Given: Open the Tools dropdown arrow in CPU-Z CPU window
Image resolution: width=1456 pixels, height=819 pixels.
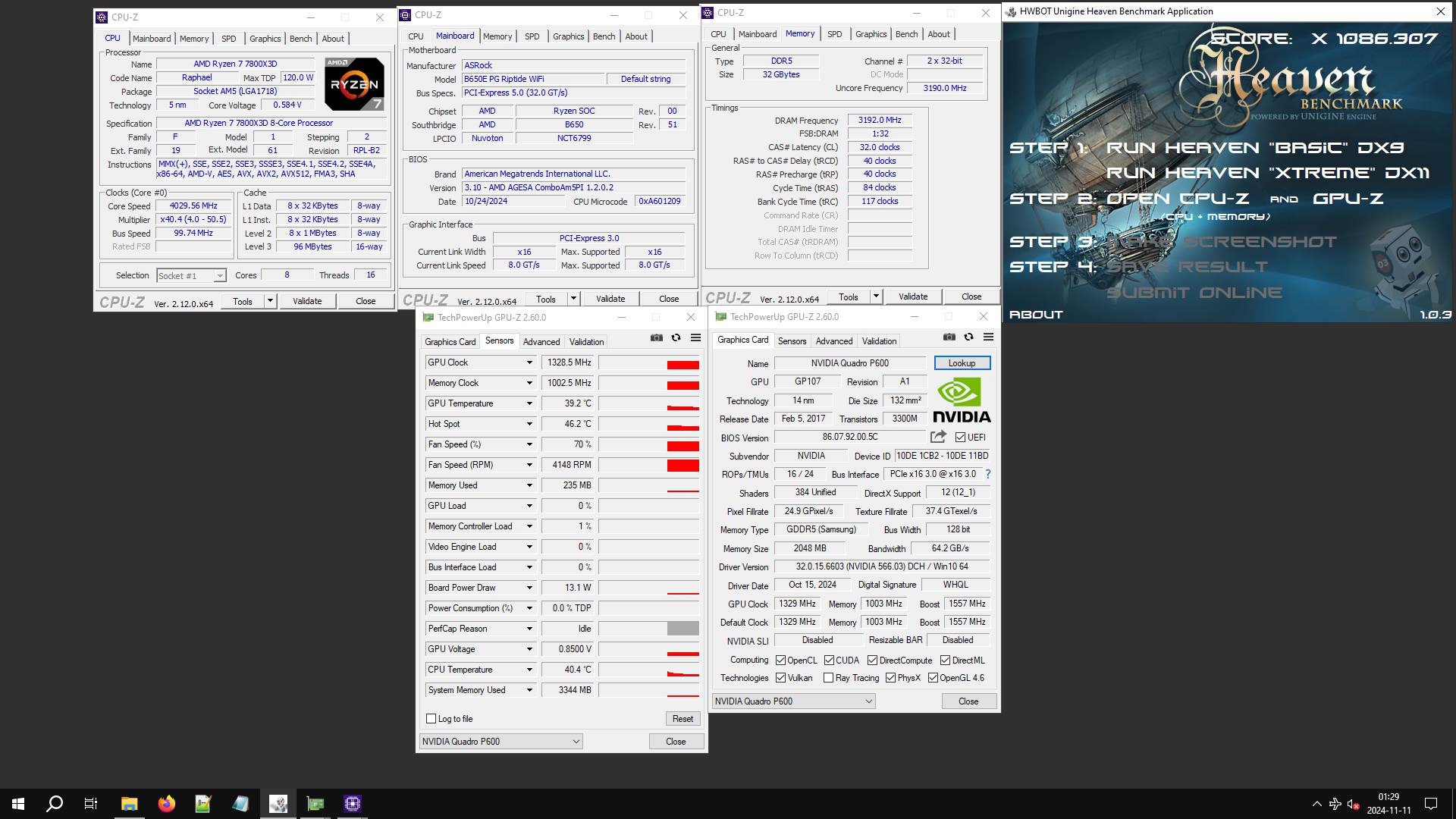Looking at the screenshot, I should (x=270, y=301).
